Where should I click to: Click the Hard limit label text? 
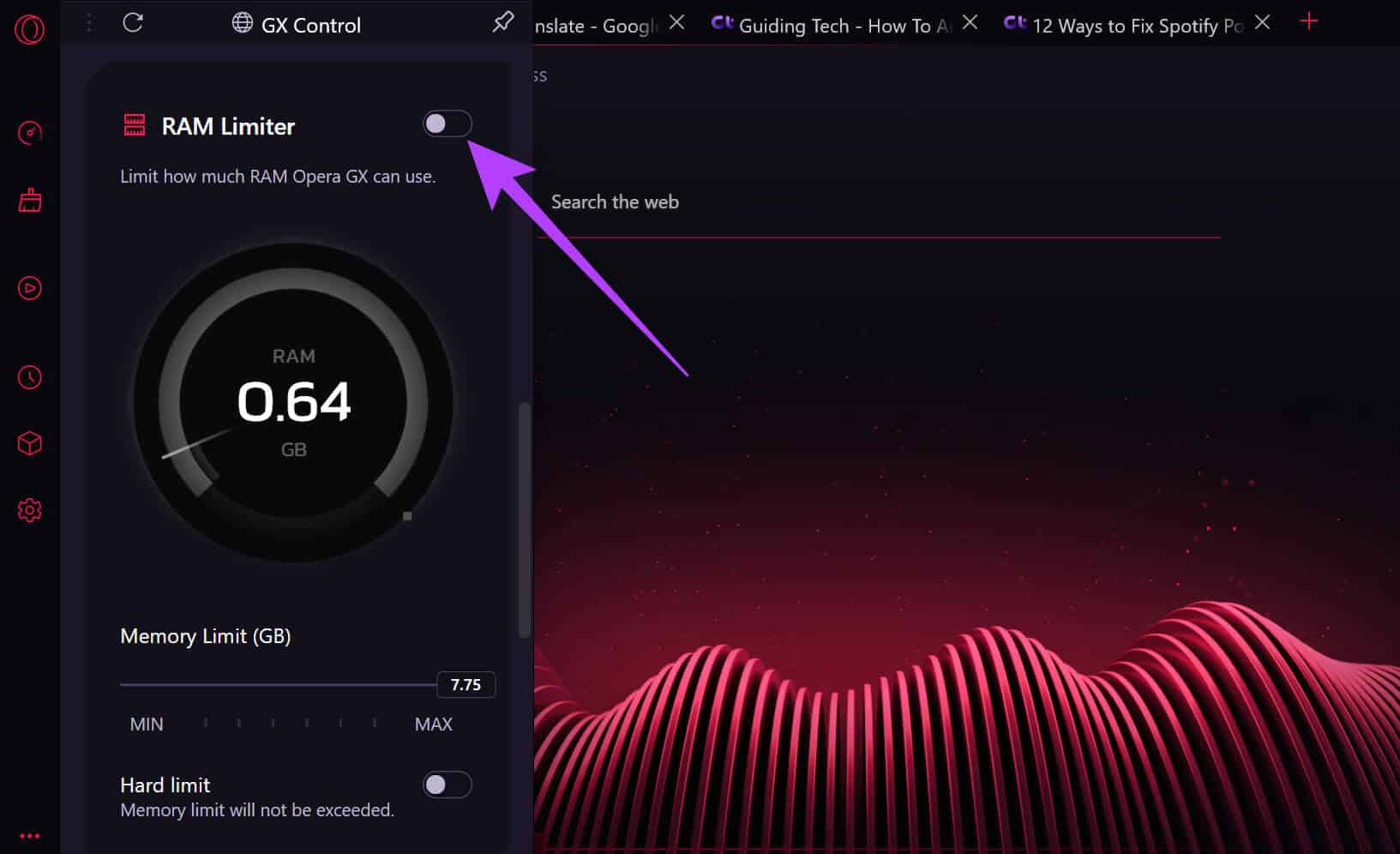pos(165,785)
